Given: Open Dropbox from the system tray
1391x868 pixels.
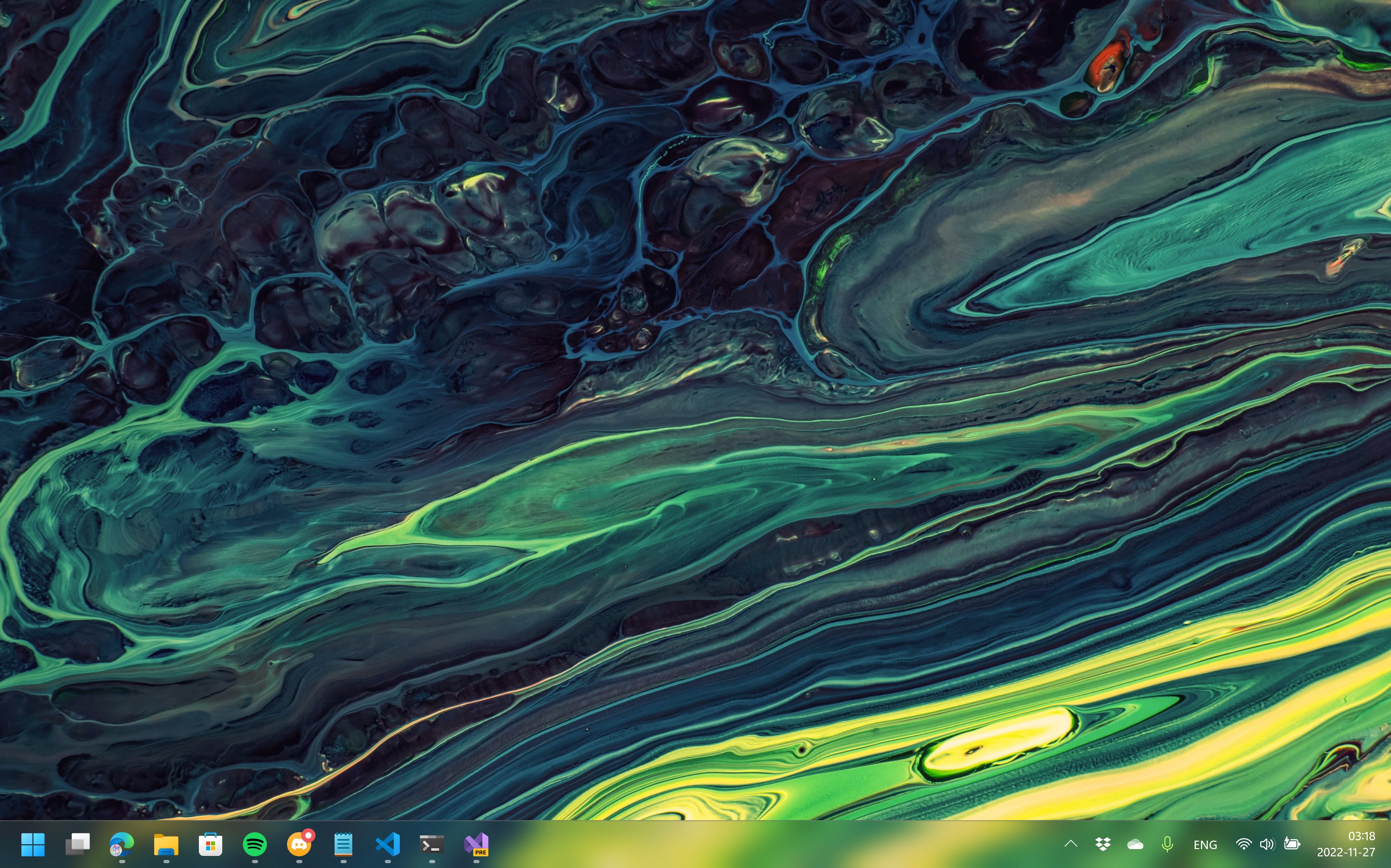Looking at the screenshot, I should click(x=1101, y=844).
